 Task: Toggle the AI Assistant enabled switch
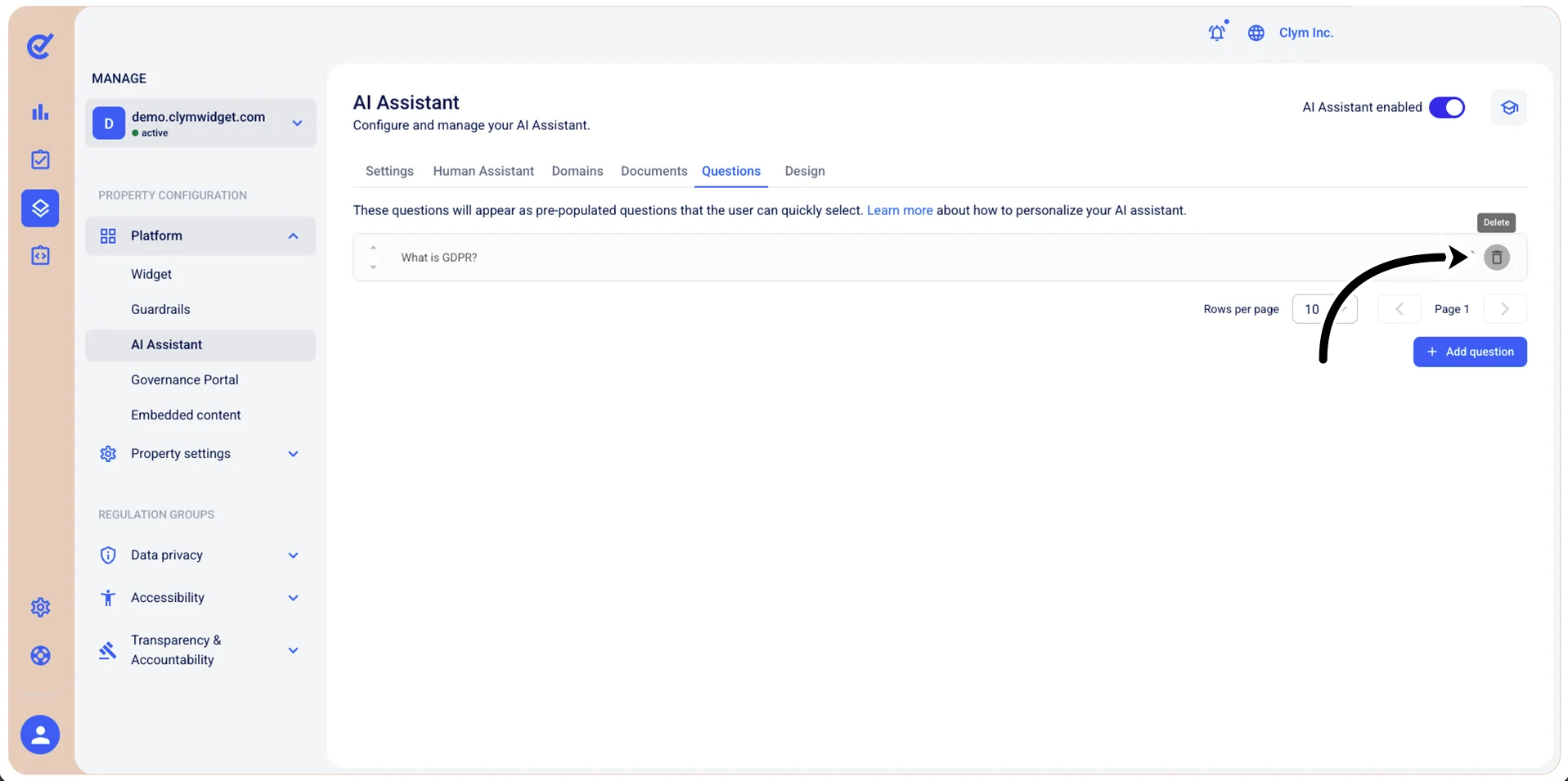(1446, 107)
